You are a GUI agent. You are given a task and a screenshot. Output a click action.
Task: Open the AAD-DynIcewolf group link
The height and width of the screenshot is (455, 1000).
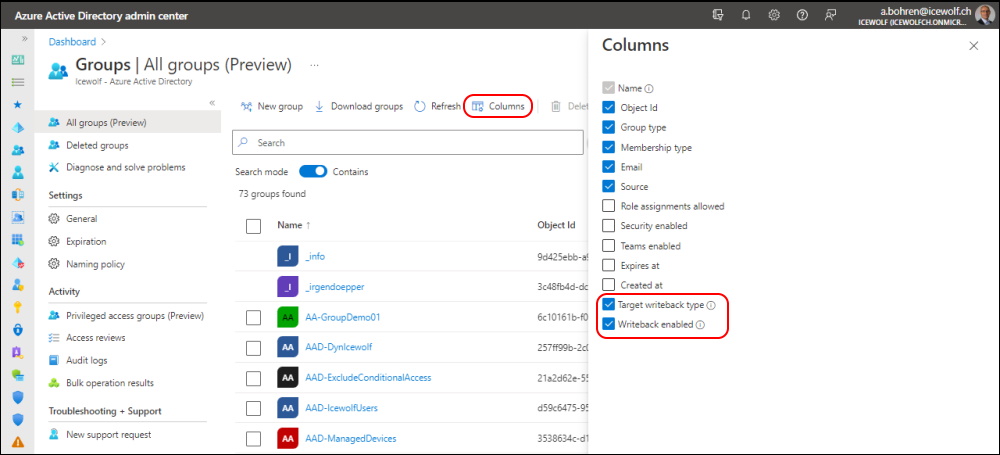(339, 347)
